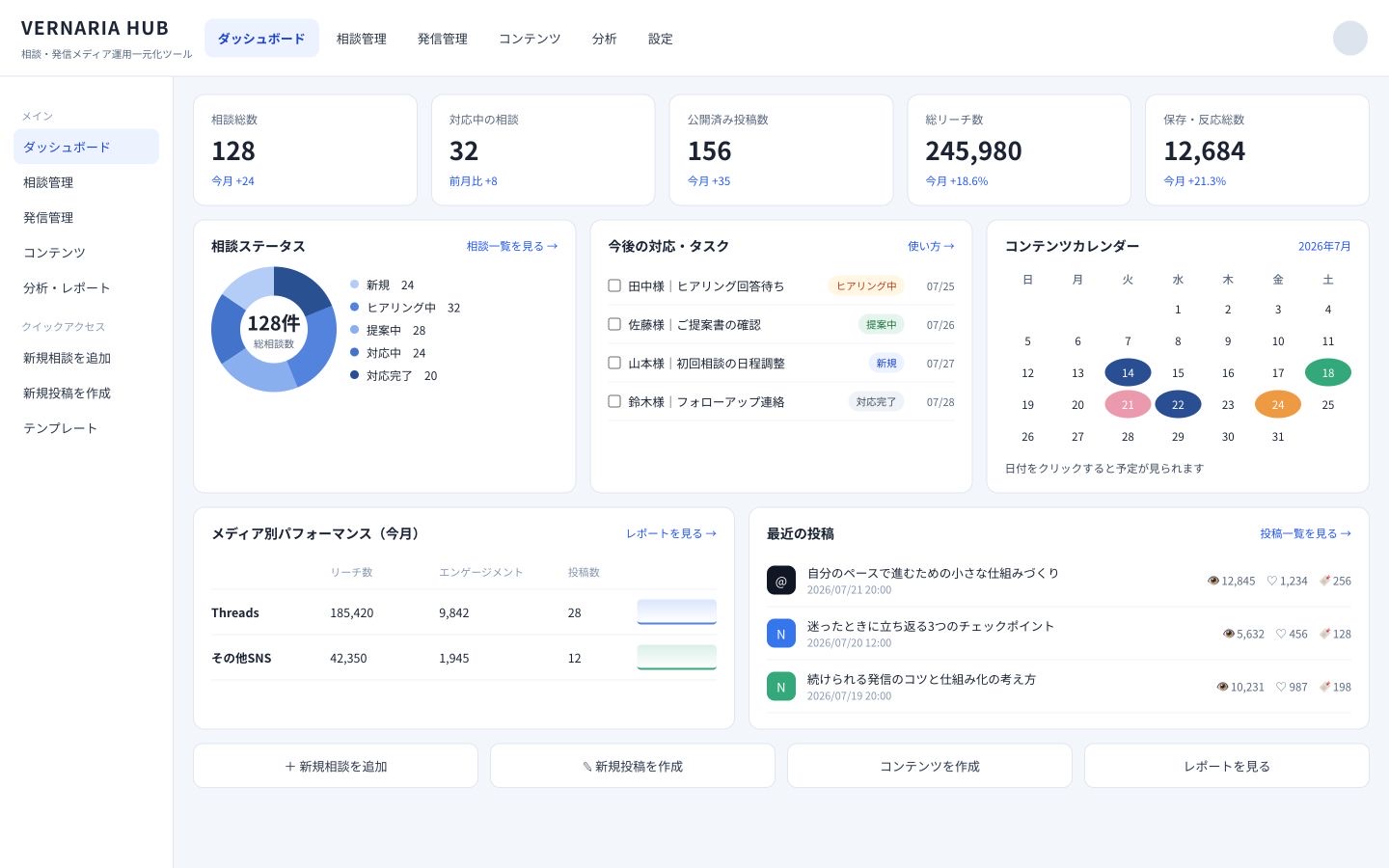1389x868 pixels.
Task: Click the レポートを見る bottom button
Action: coord(1227,766)
